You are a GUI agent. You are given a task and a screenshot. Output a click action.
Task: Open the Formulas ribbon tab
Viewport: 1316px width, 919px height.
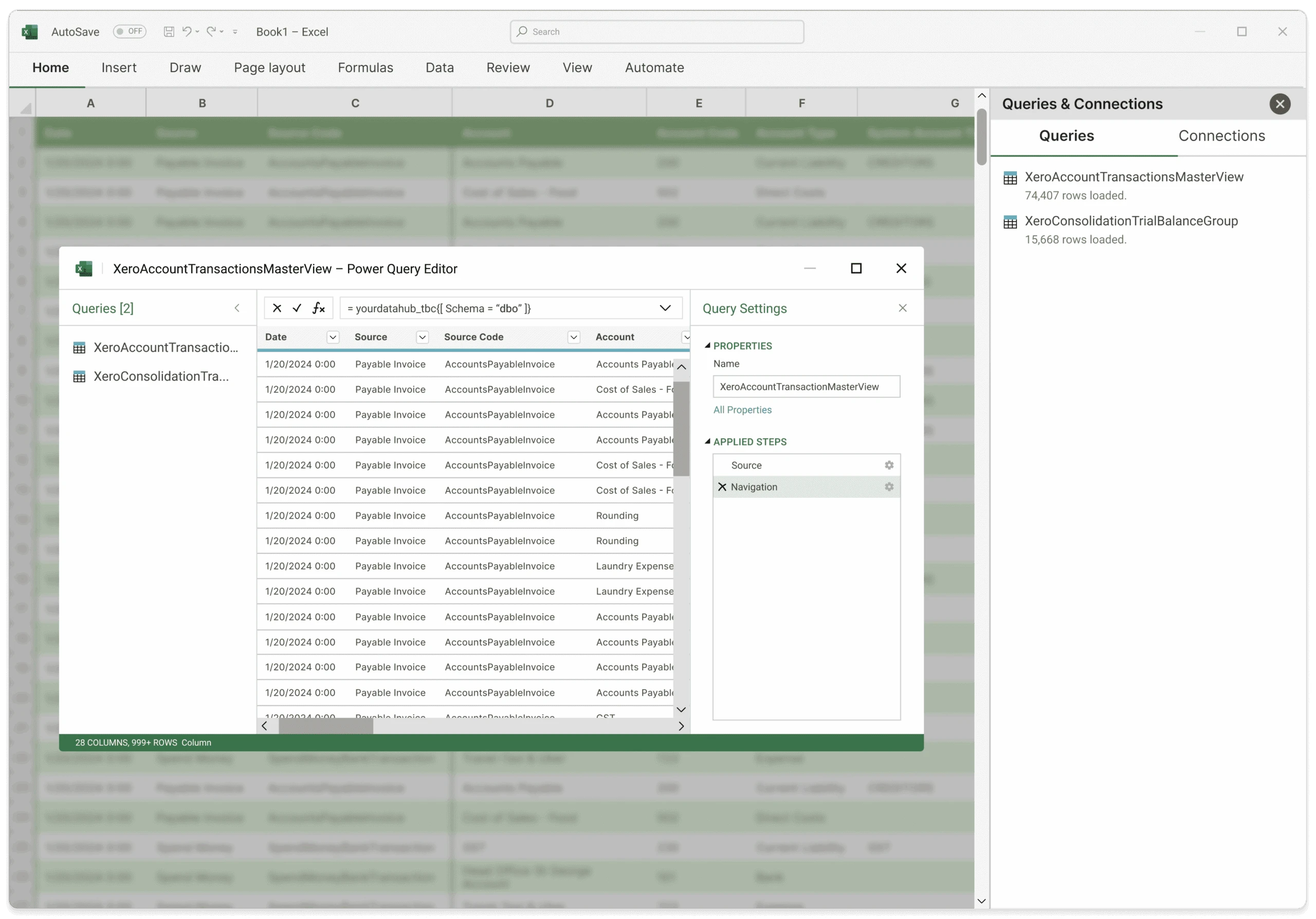pos(365,68)
